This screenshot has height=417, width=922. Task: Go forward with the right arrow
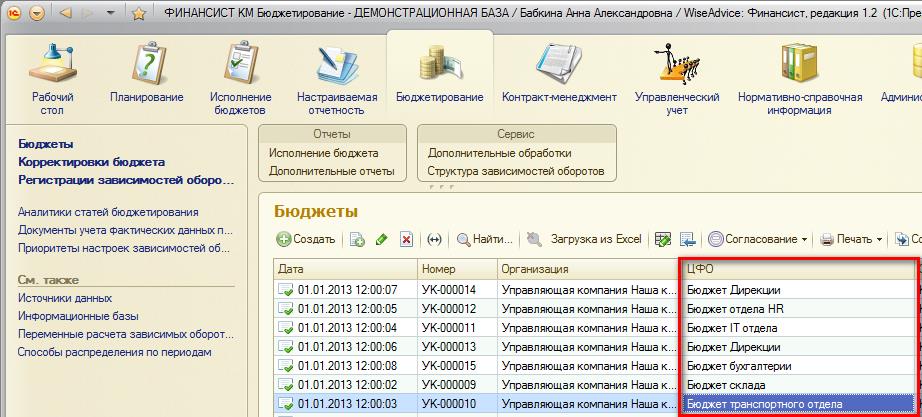pos(88,13)
